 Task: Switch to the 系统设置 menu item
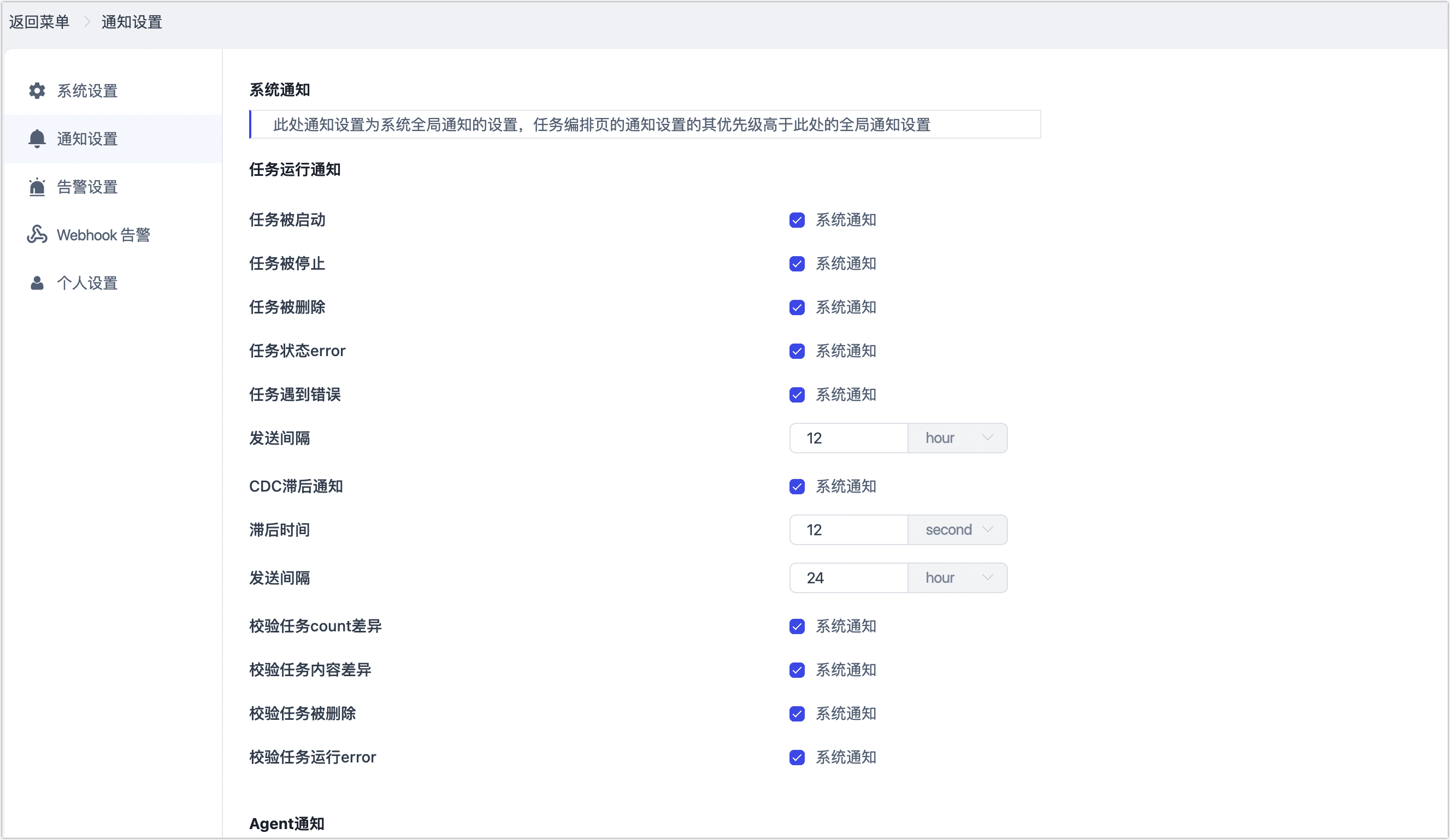coord(87,91)
